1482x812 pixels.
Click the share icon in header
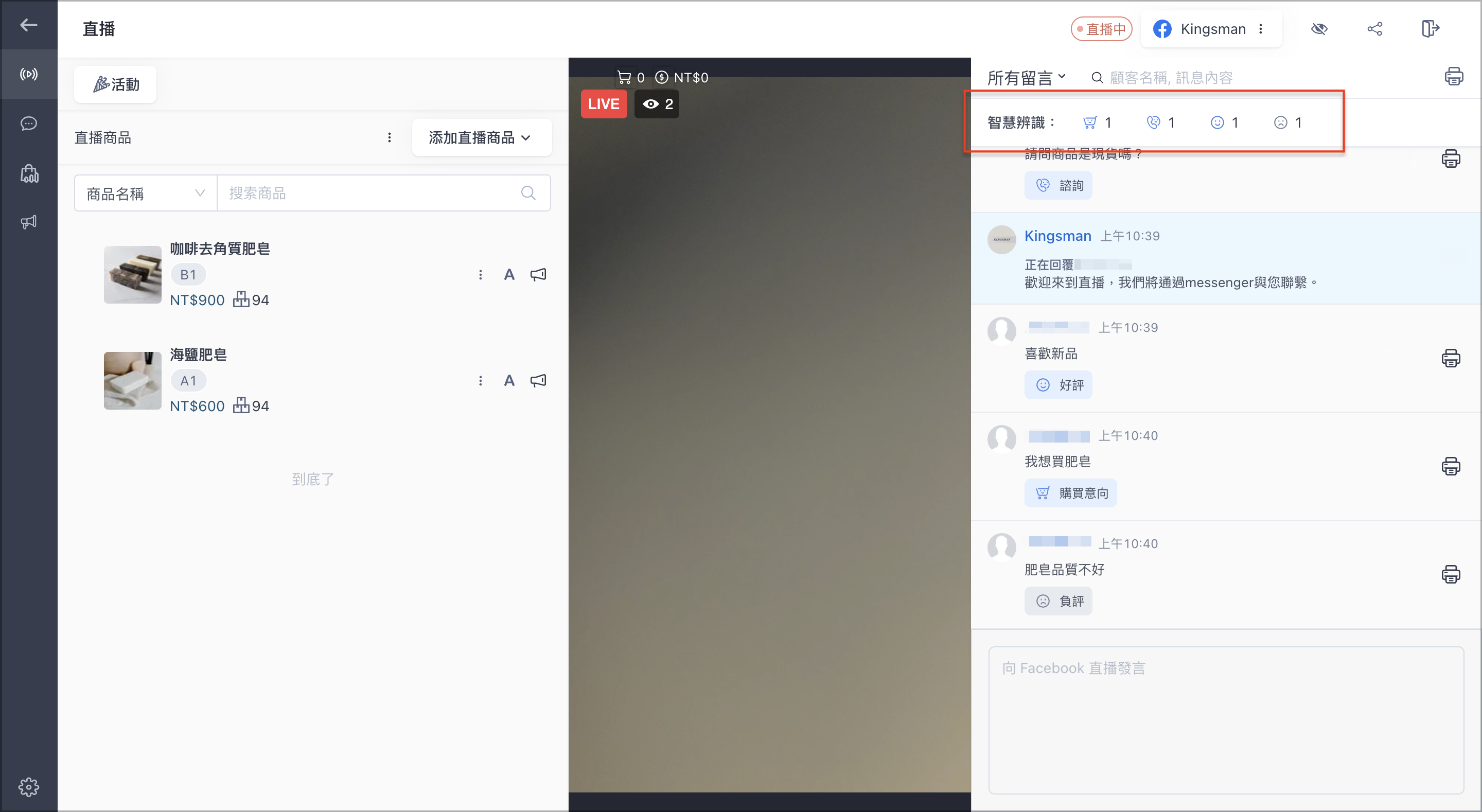point(1375,29)
